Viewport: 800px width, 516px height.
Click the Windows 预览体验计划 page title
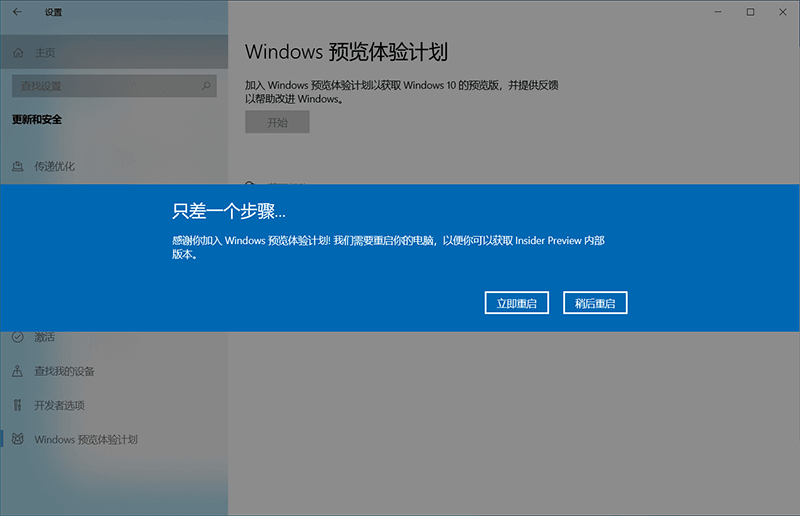(346, 52)
